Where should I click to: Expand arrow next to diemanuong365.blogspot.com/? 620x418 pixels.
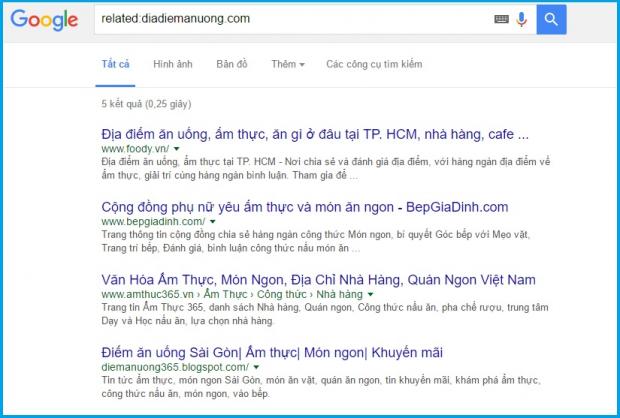coord(256,367)
